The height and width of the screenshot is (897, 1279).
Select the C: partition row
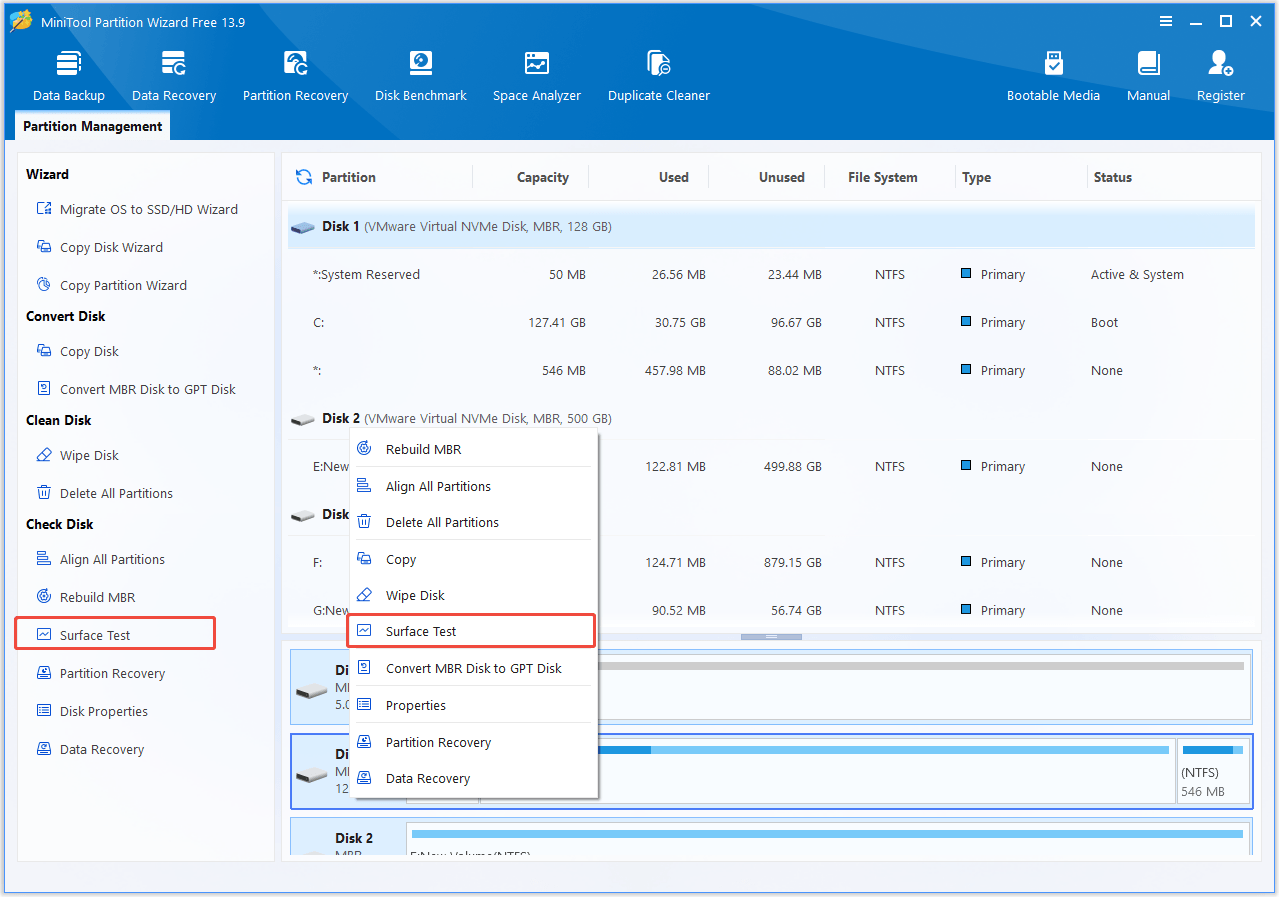771,322
